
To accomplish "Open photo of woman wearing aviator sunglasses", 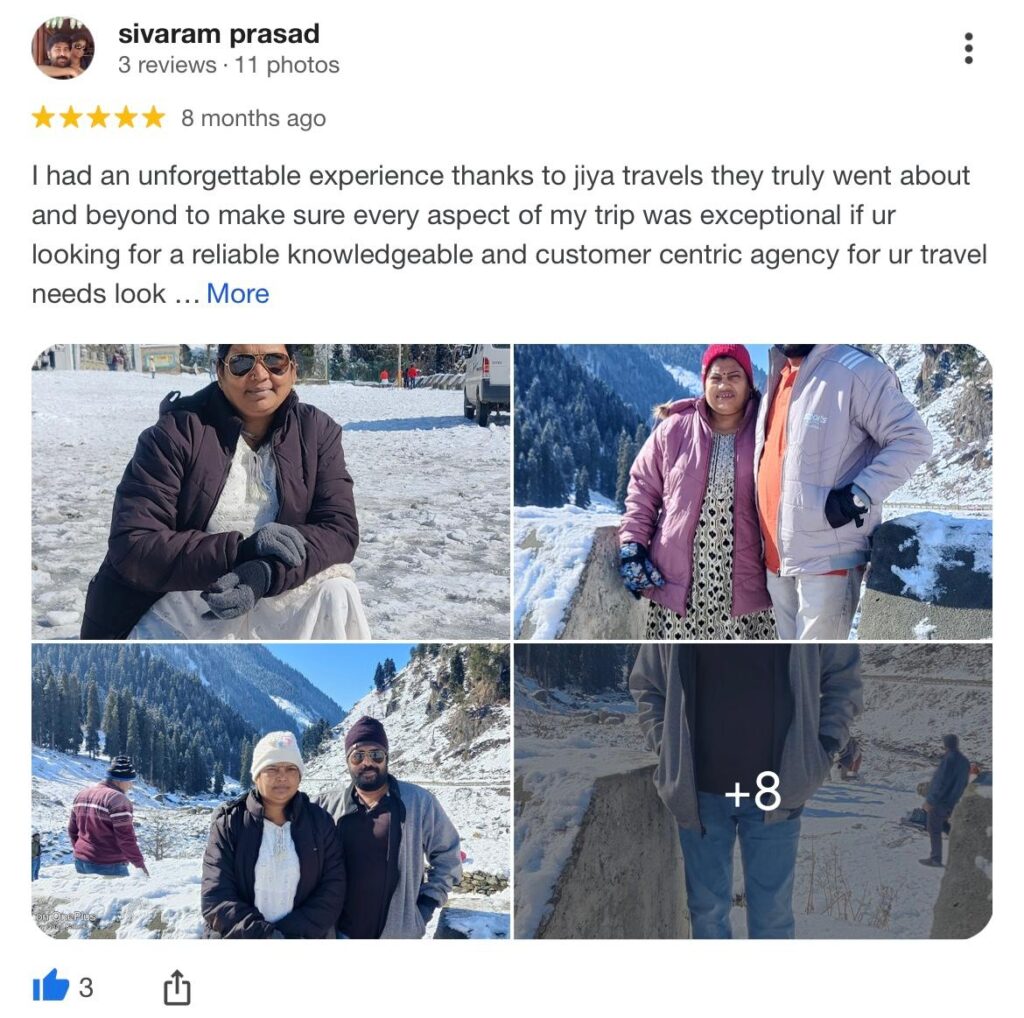I will pos(270,492).
